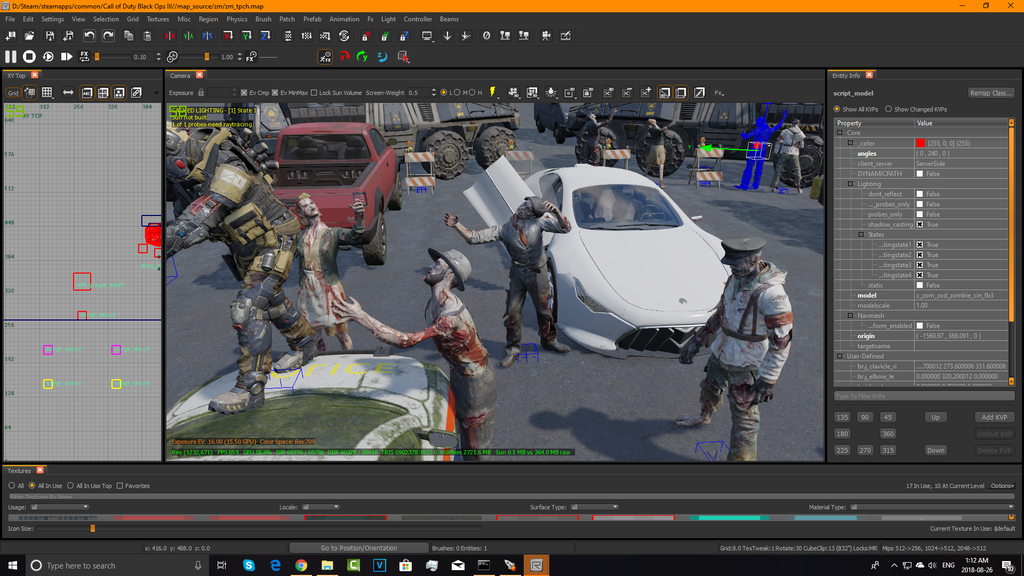Click the red X rotation arrow icon

coord(344,57)
